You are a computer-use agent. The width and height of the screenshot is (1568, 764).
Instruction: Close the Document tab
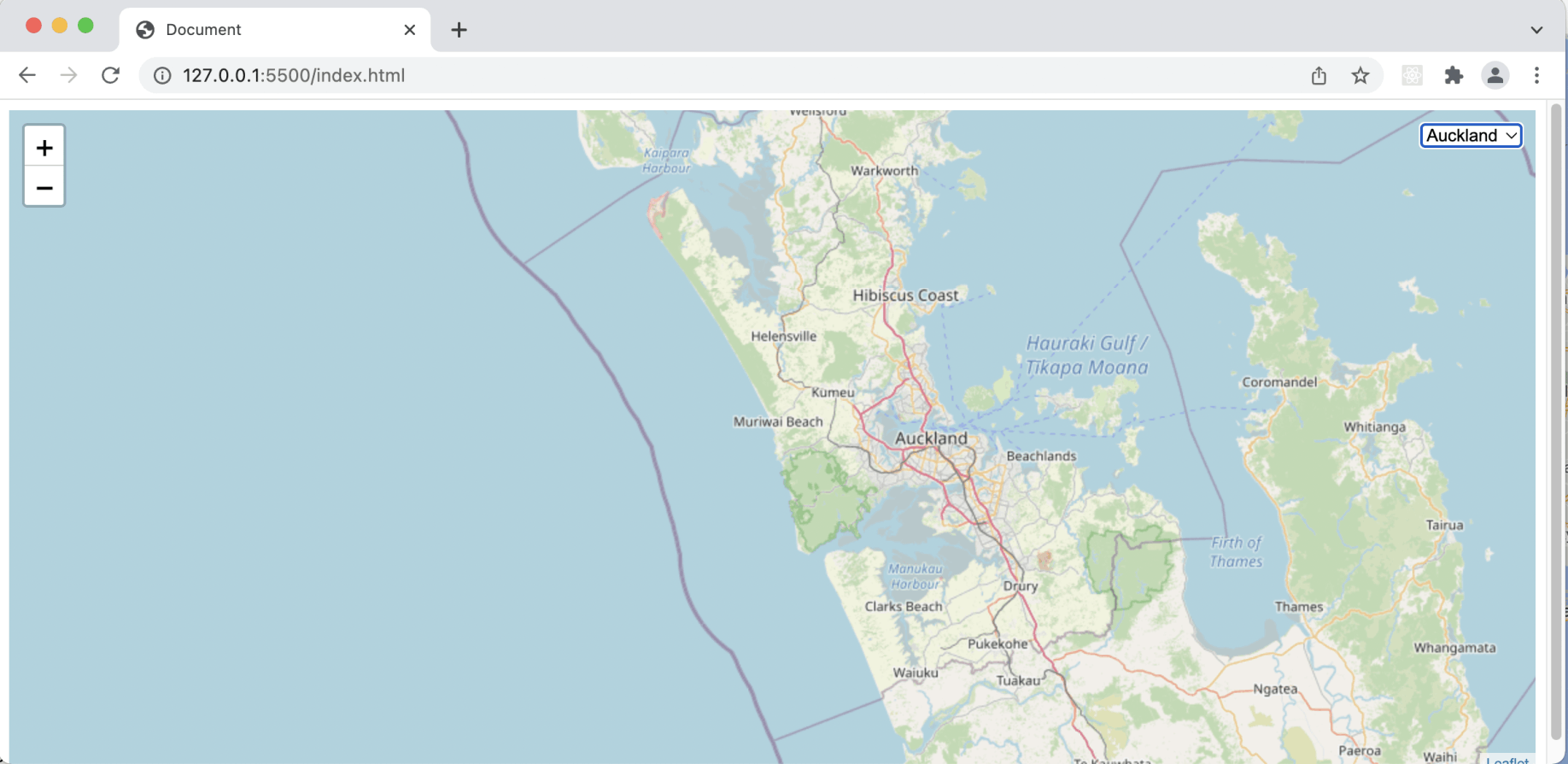410,30
